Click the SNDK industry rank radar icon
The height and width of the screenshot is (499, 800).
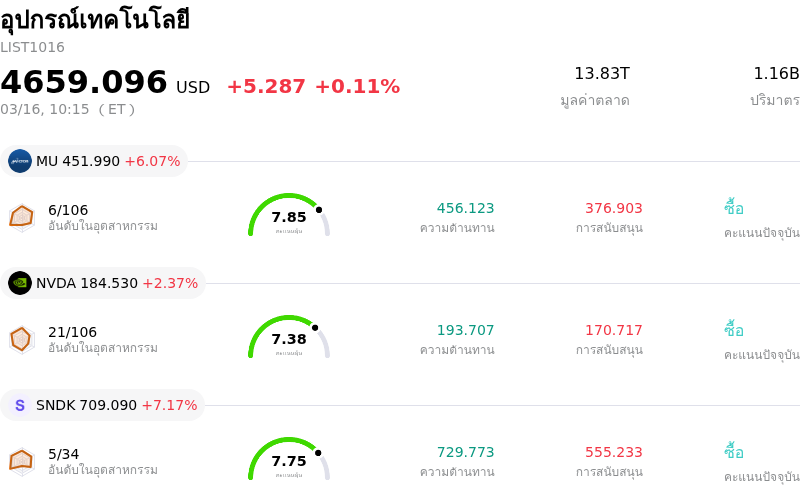22,461
